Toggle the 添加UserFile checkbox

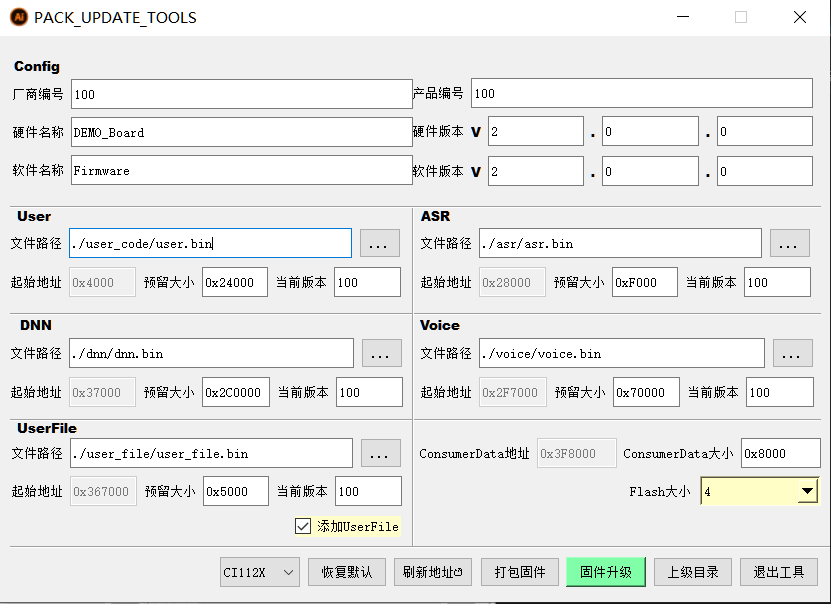coord(303,526)
